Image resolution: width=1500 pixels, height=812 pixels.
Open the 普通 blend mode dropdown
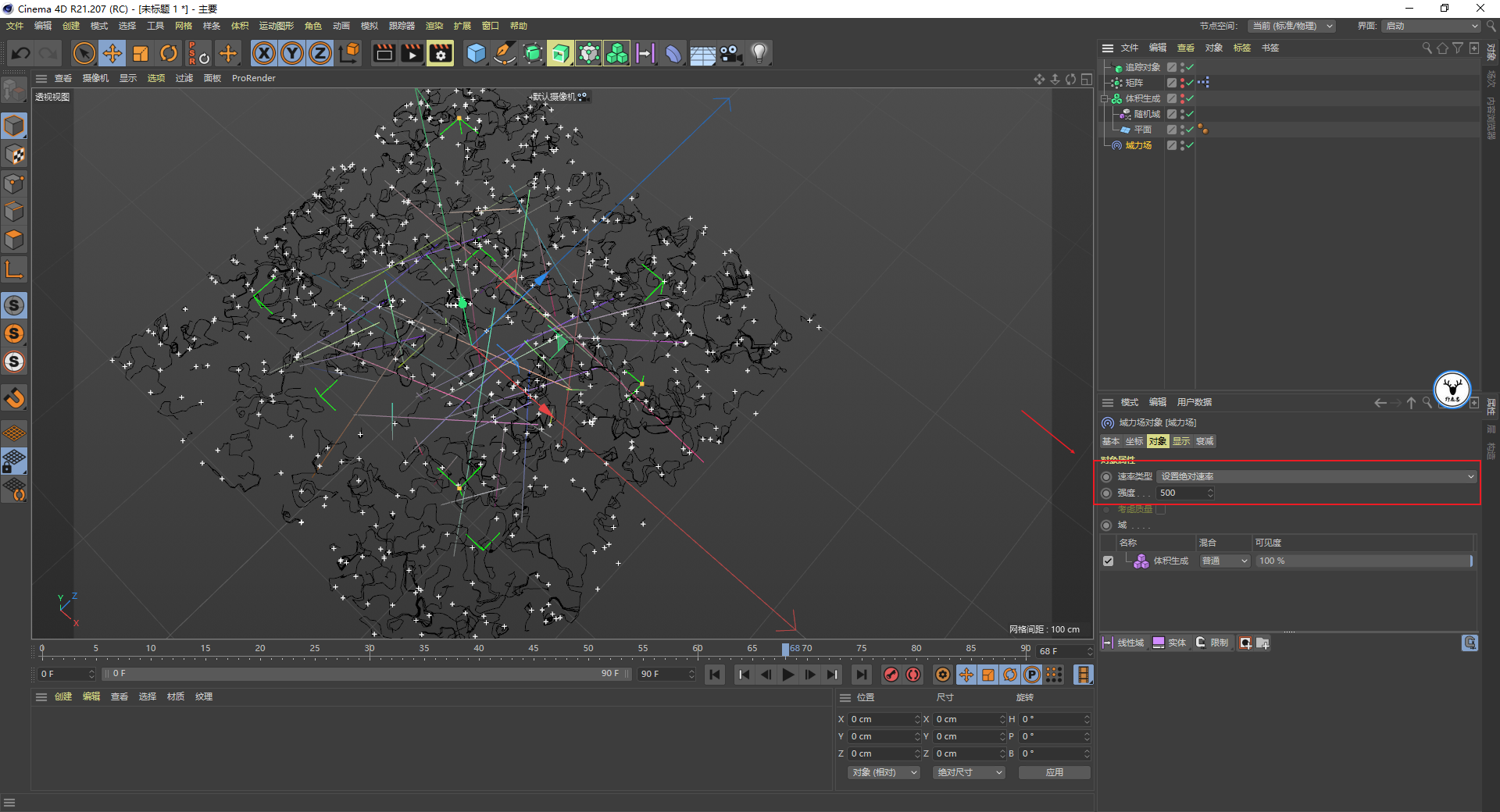(1224, 561)
